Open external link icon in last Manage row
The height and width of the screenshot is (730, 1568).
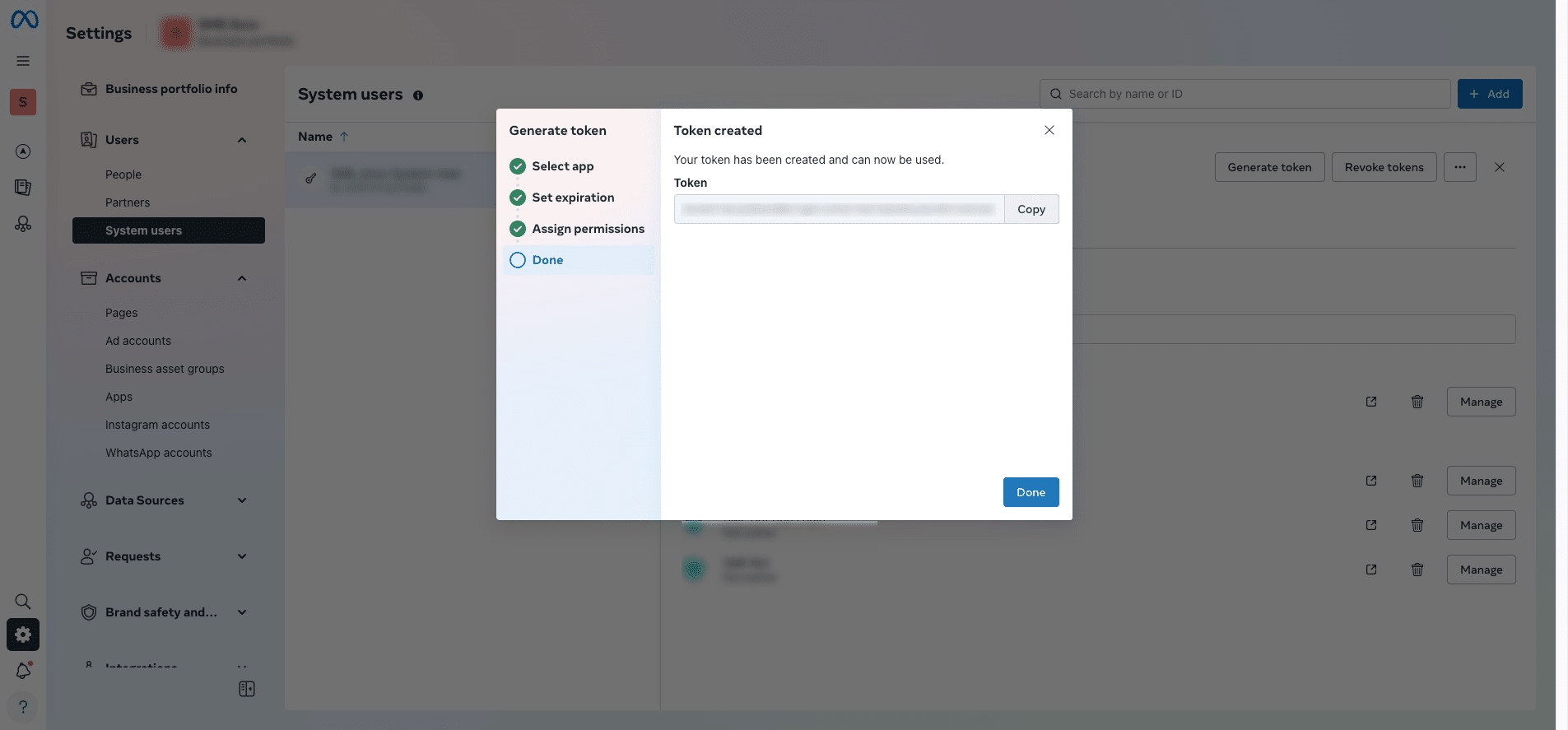[x=1371, y=570]
